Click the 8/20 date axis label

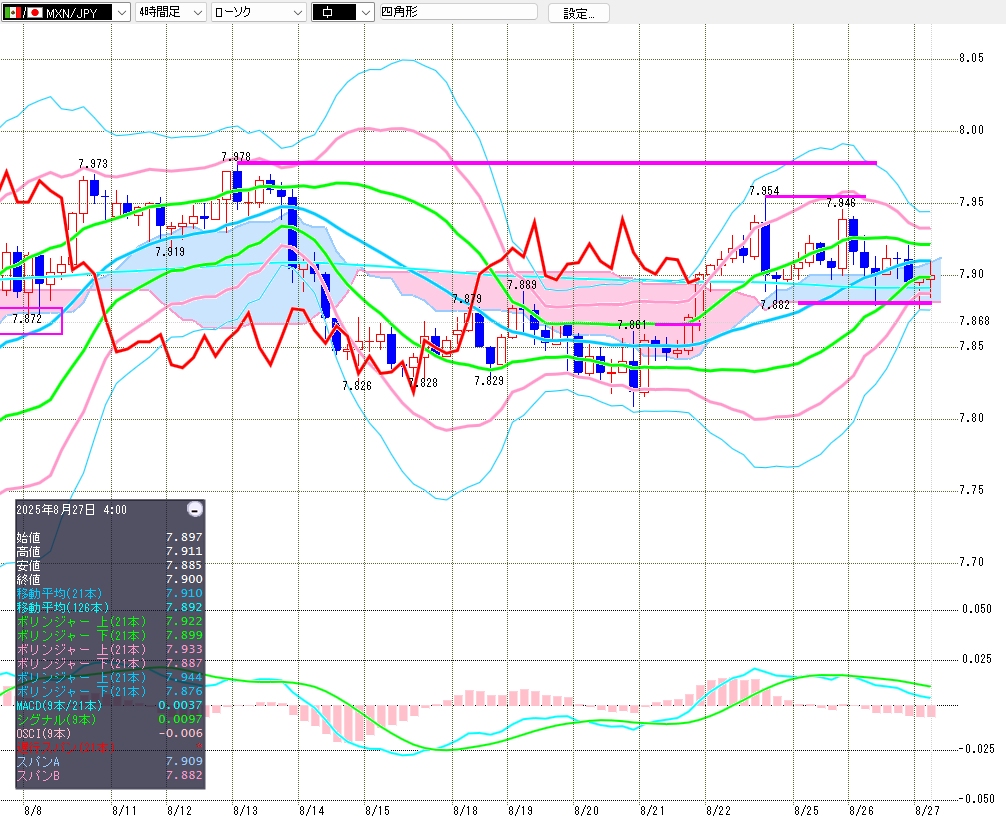point(586,810)
